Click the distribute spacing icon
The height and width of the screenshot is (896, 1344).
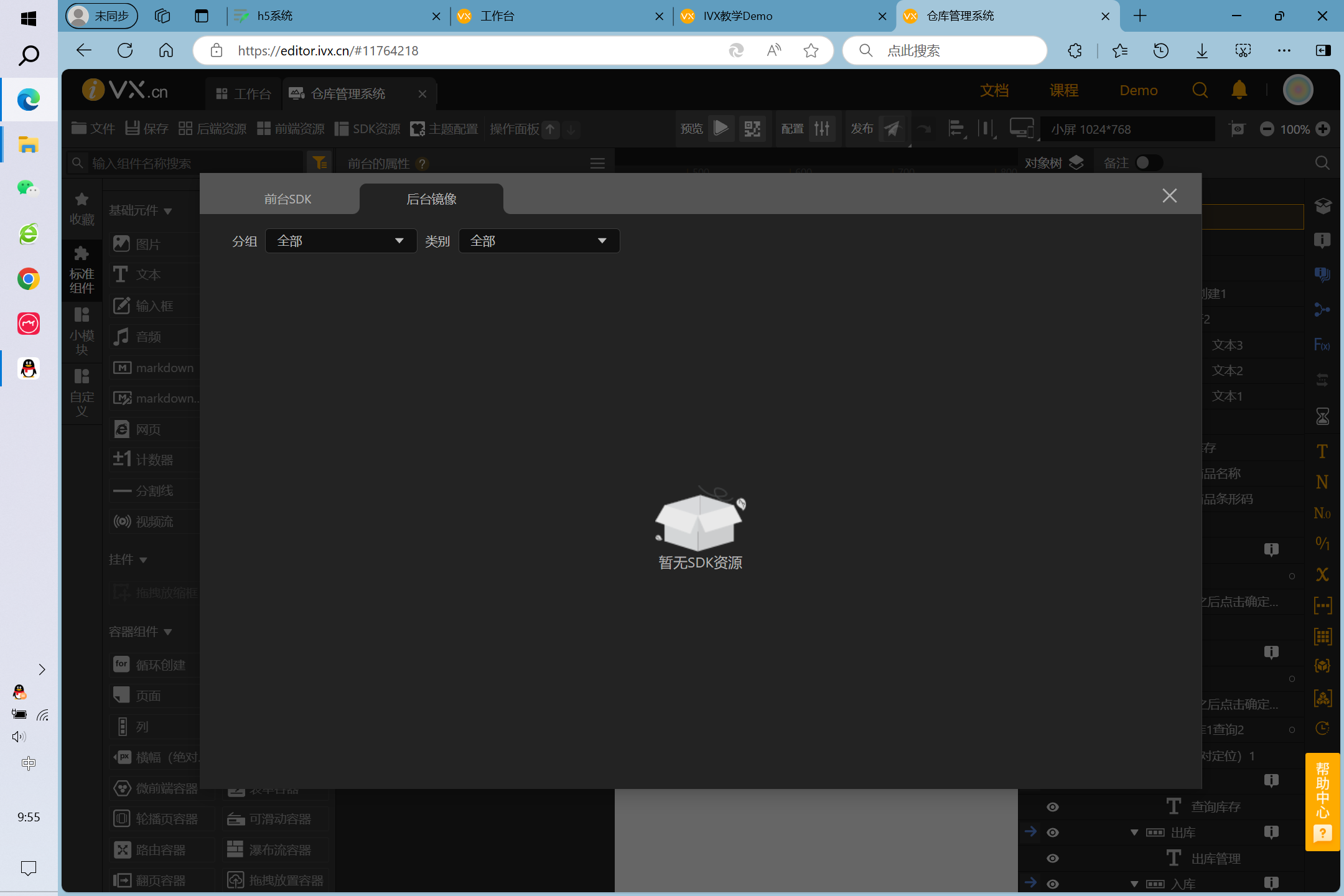(987, 129)
